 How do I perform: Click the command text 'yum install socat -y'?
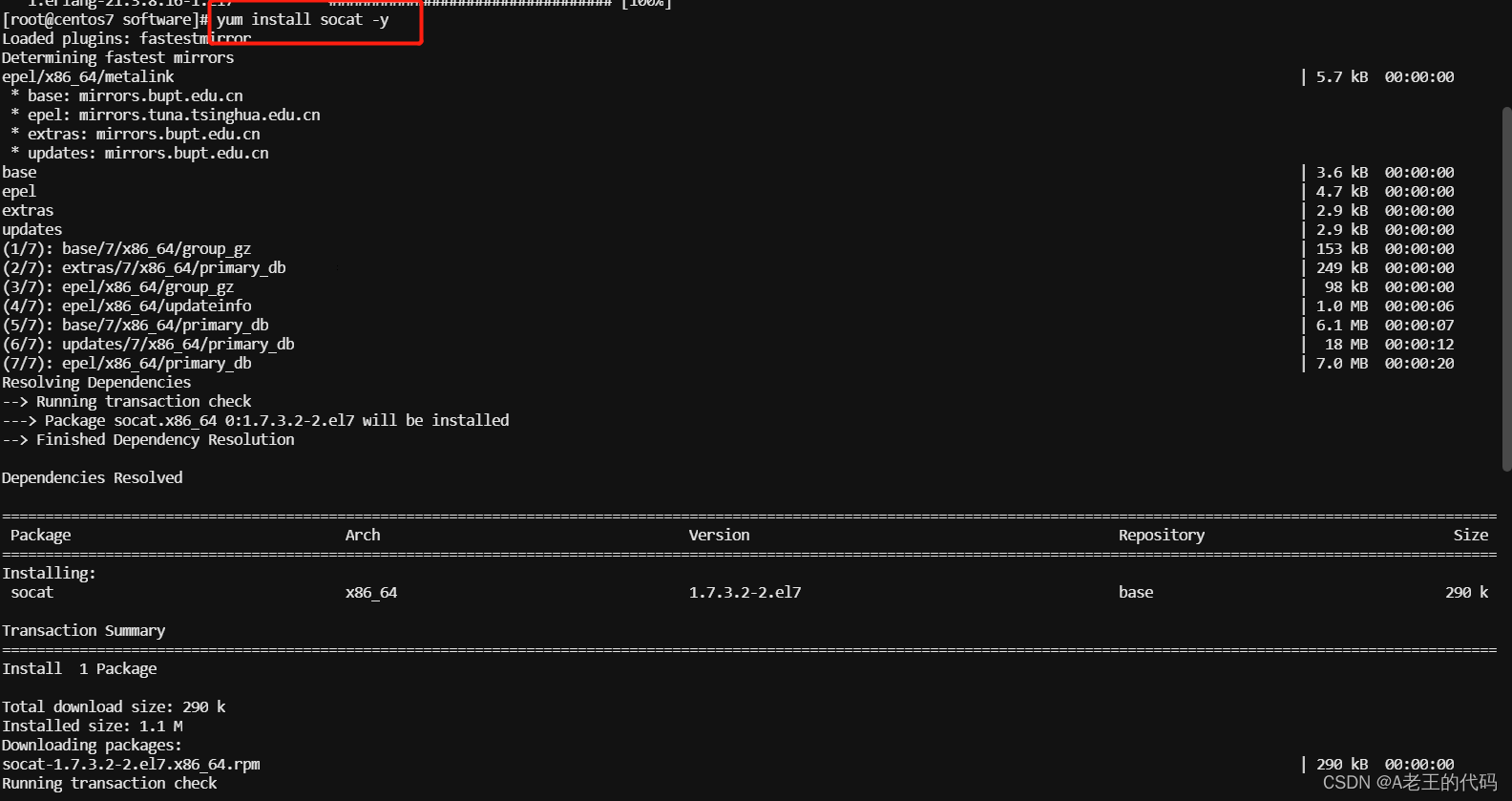click(303, 19)
